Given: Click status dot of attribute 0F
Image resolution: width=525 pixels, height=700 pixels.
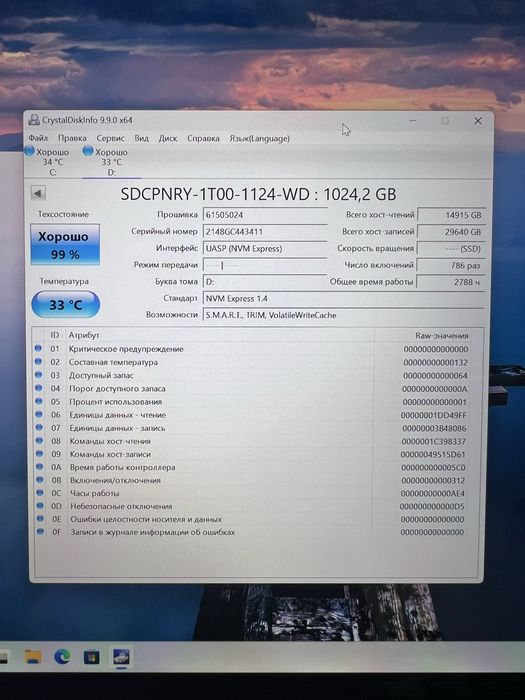Looking at the screenshot, I should coord(41,531).
